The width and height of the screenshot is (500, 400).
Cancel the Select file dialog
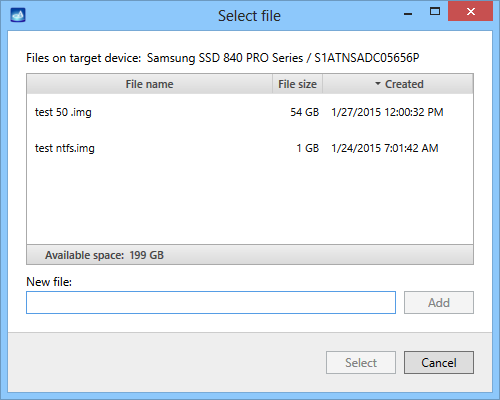439,363
